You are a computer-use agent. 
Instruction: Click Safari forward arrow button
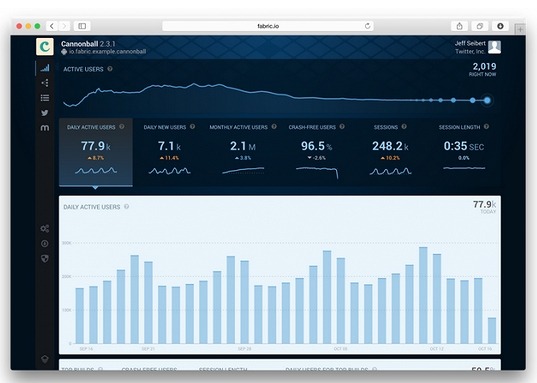pos(64,26)
